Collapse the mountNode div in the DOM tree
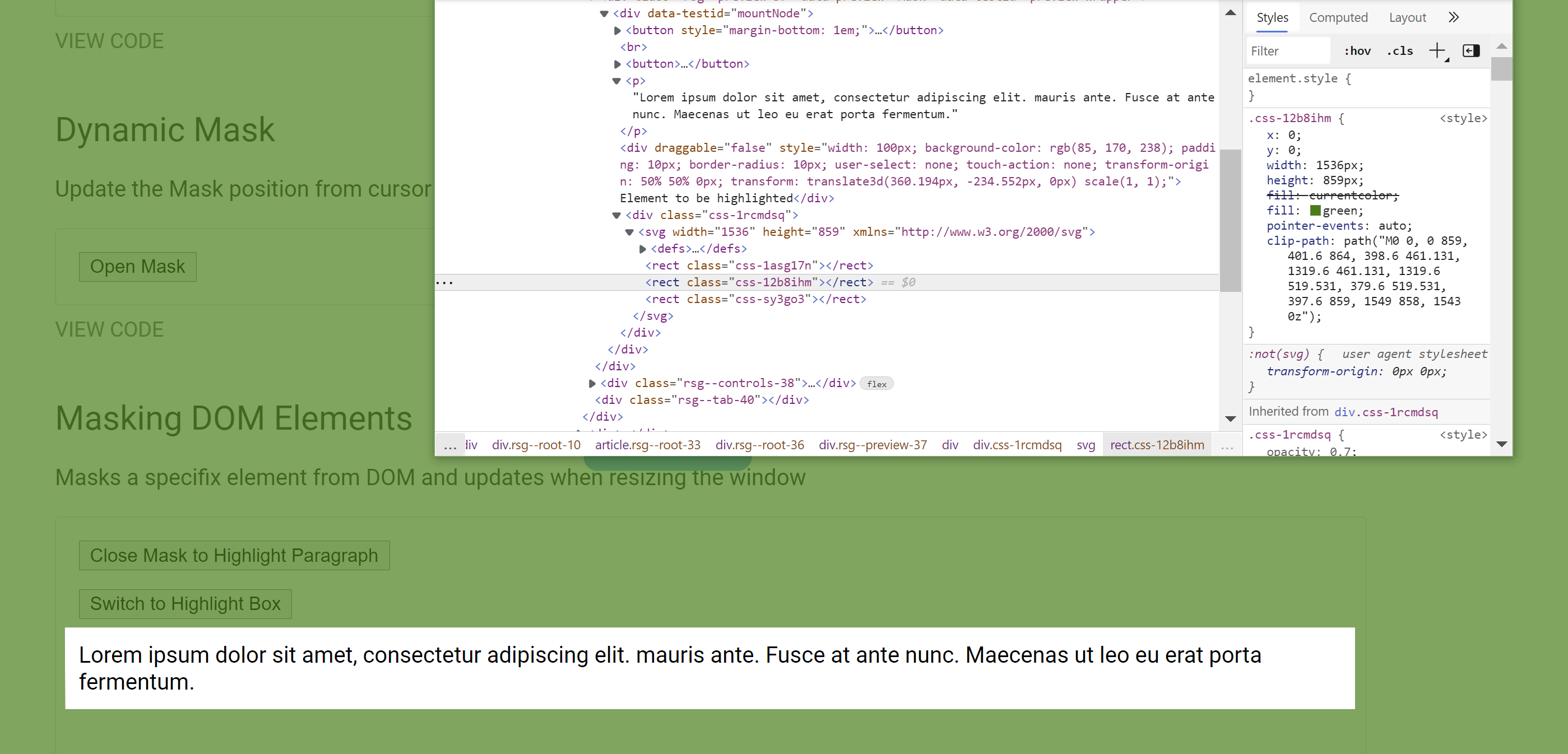The image size is (1568, 754). [x=604, y=13]
